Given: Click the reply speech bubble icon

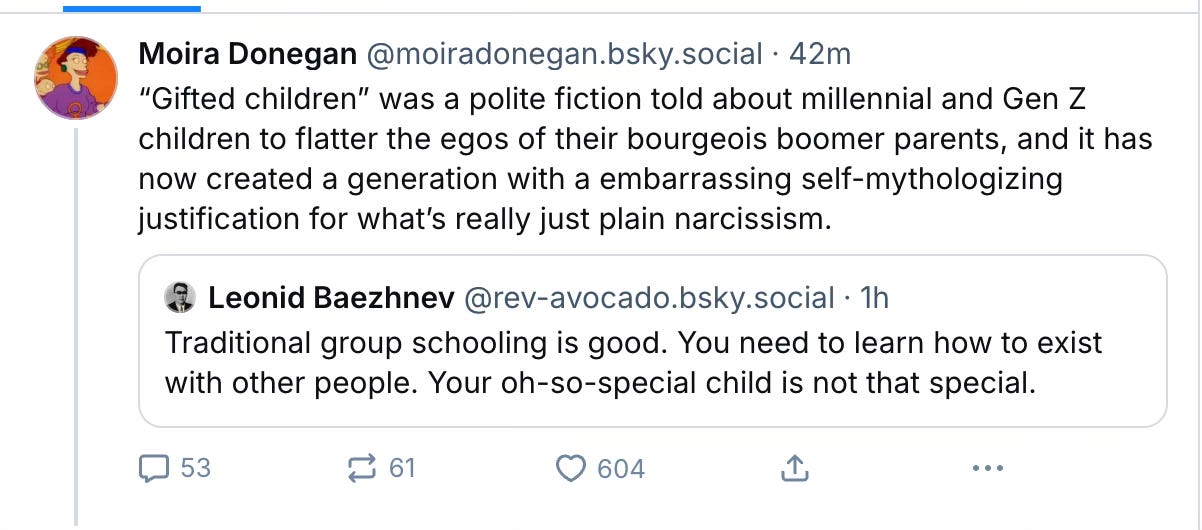Looking at the screenshot, I should point(155,467).
